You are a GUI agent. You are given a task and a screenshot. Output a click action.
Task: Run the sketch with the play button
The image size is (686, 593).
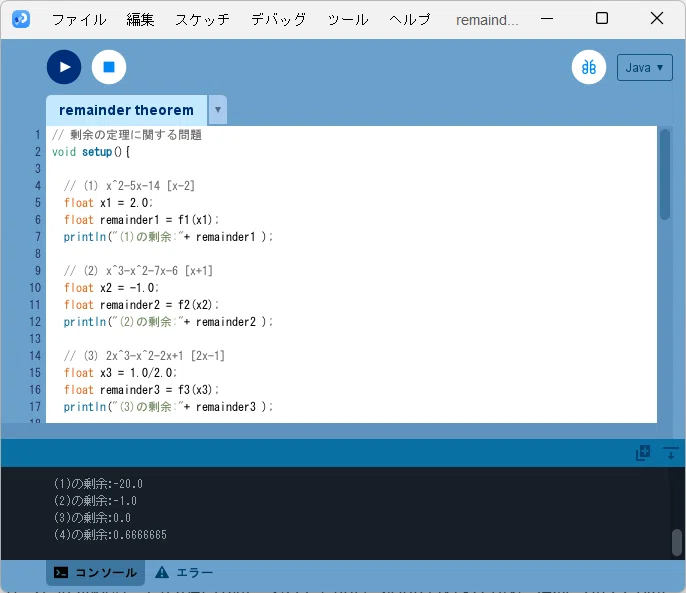pyautogui.click(x=64, y=67)
